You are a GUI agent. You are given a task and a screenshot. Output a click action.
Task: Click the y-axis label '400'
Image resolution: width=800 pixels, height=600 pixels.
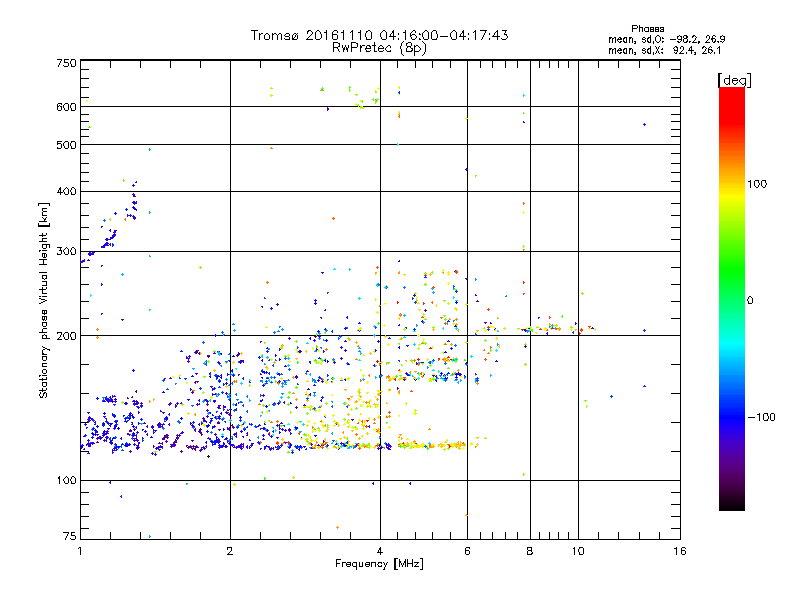click(66, 191)
